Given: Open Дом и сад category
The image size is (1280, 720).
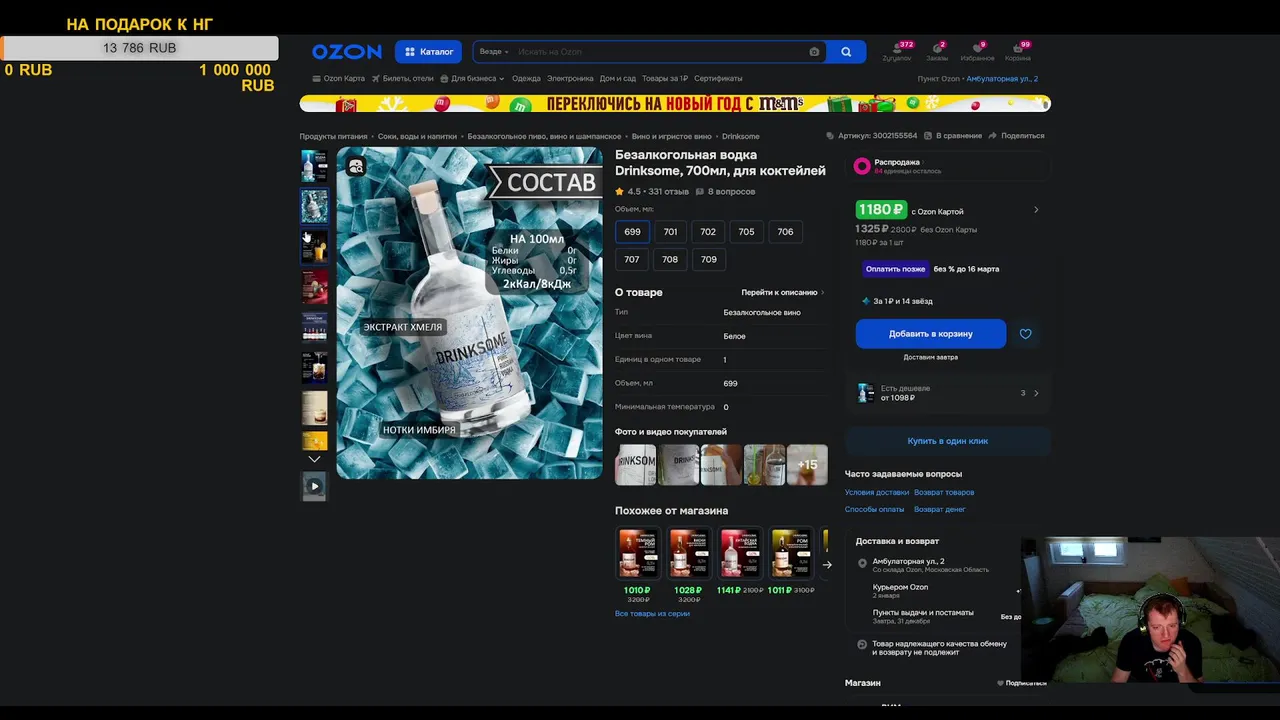Looking at the screenshot, I should (x=618, y=78).
